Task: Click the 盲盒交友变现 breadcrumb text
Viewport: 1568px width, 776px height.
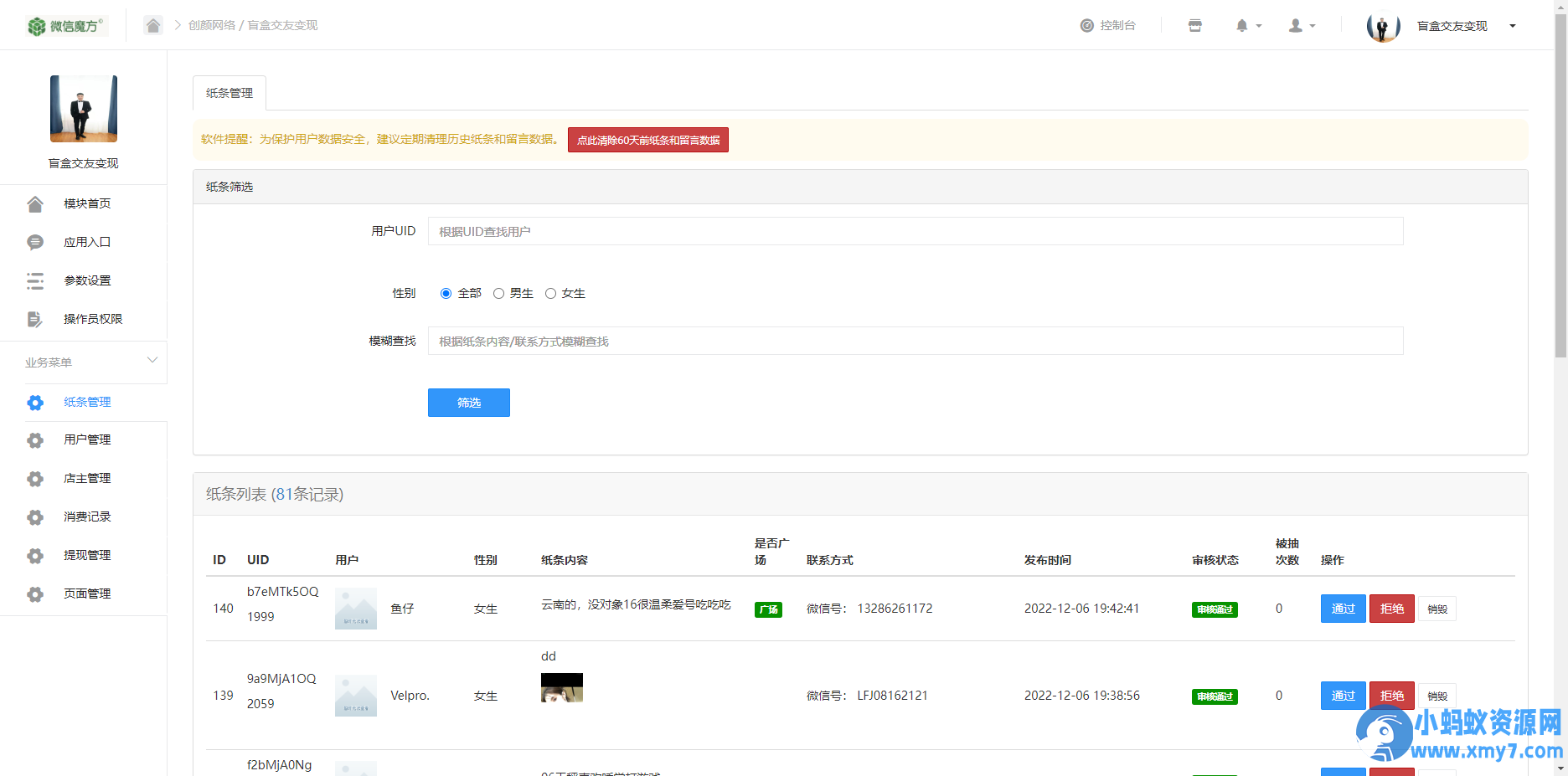Action: point(282,25)
